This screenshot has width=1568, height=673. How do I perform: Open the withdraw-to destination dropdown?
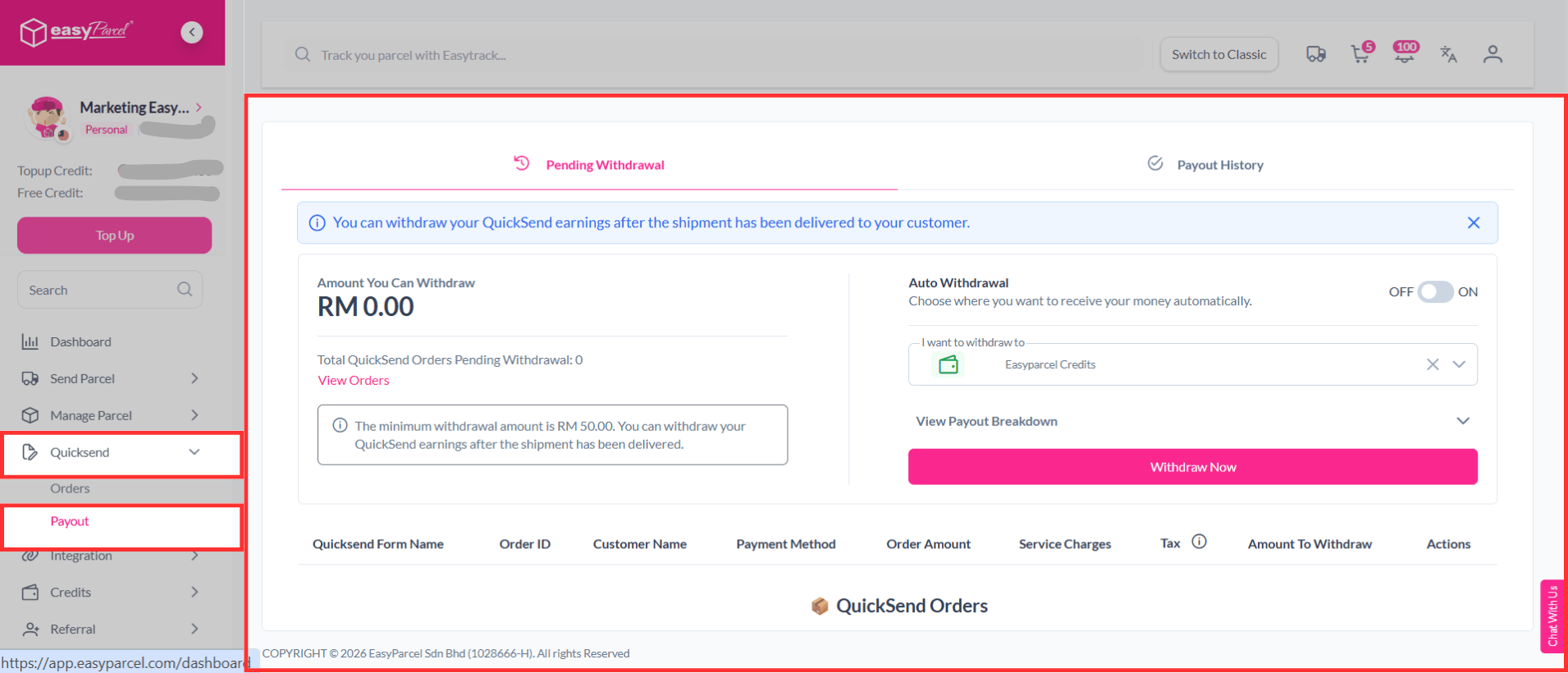pyautogui.click(x=1459, y=364)
